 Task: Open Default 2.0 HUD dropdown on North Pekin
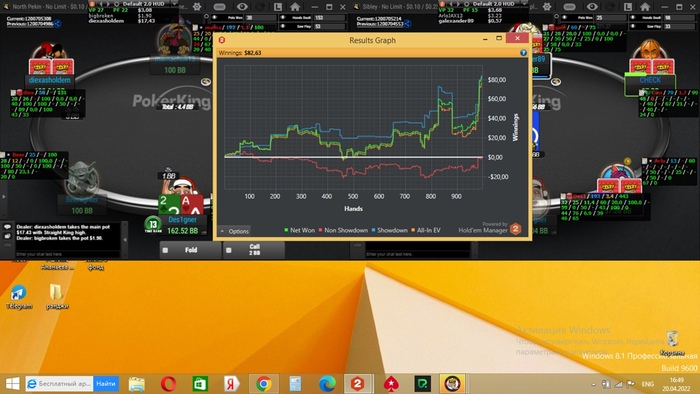pos(175,4)
